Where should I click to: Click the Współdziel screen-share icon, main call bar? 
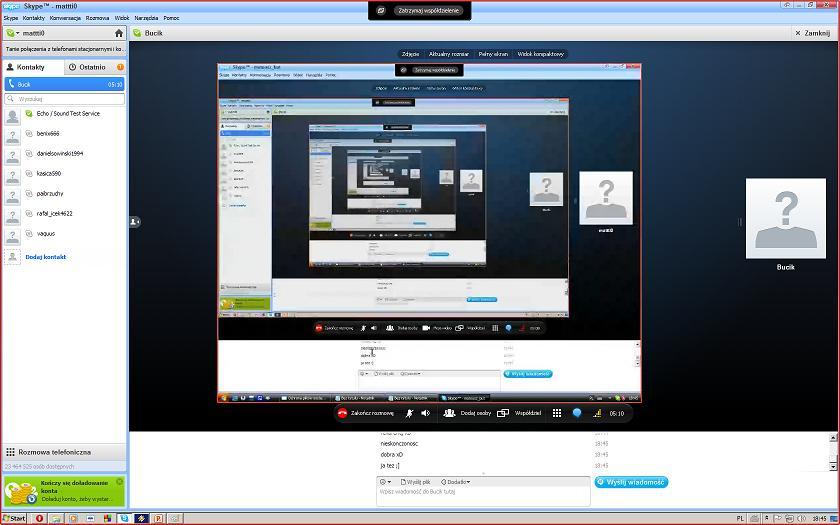coord(503,413)
